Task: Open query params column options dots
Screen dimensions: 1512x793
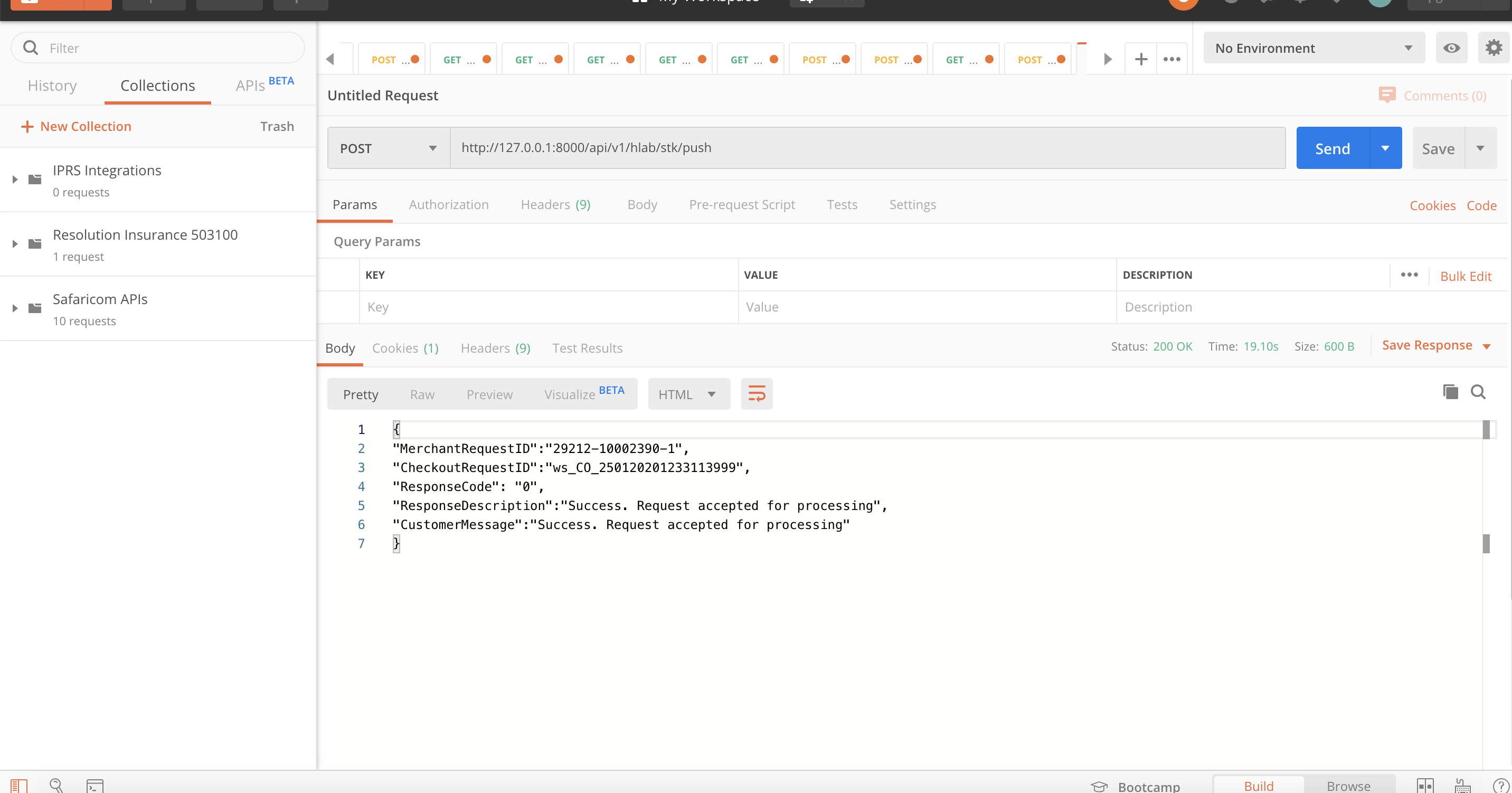Action: click(x=1409, y=275)
